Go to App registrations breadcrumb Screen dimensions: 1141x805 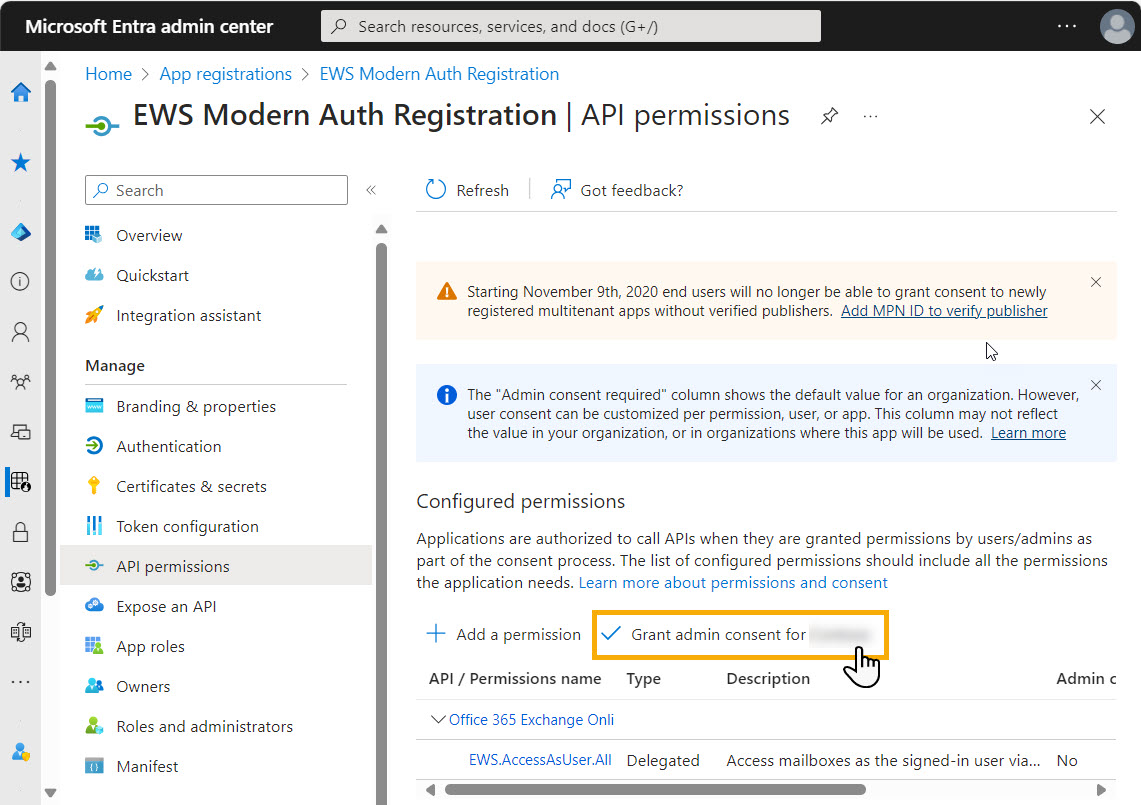[226, 74]
